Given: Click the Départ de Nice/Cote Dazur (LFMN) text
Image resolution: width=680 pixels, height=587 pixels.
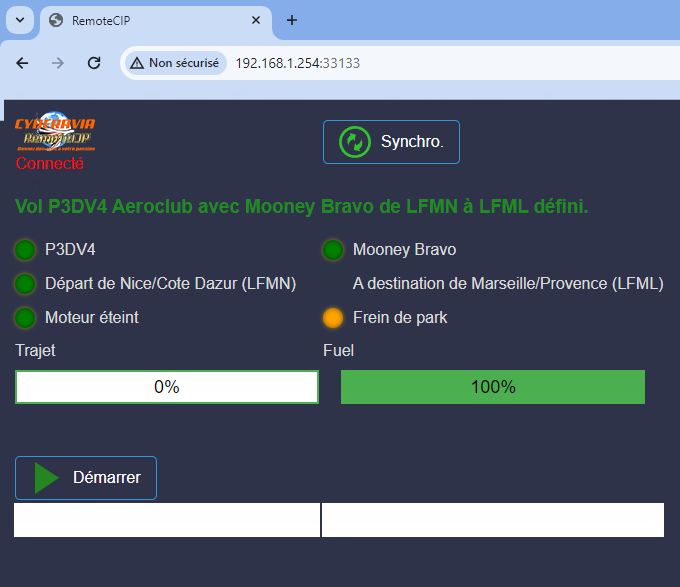Looking at the screenshot, I should (170, 284).
